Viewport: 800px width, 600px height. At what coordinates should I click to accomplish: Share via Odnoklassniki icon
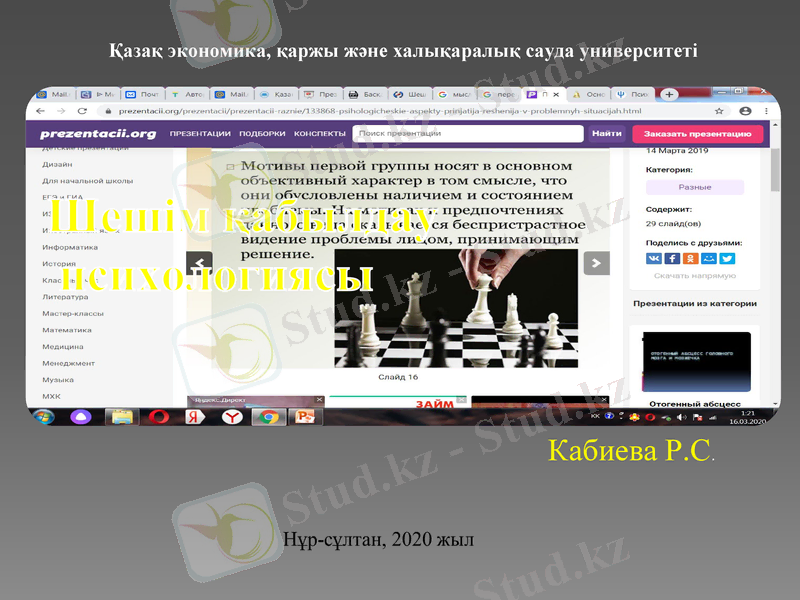690,258
